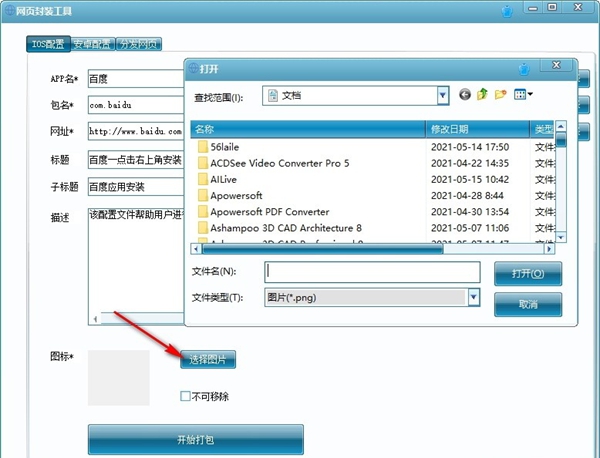Click the AILive folder icon
600x458 pixels.
(202, 179)
